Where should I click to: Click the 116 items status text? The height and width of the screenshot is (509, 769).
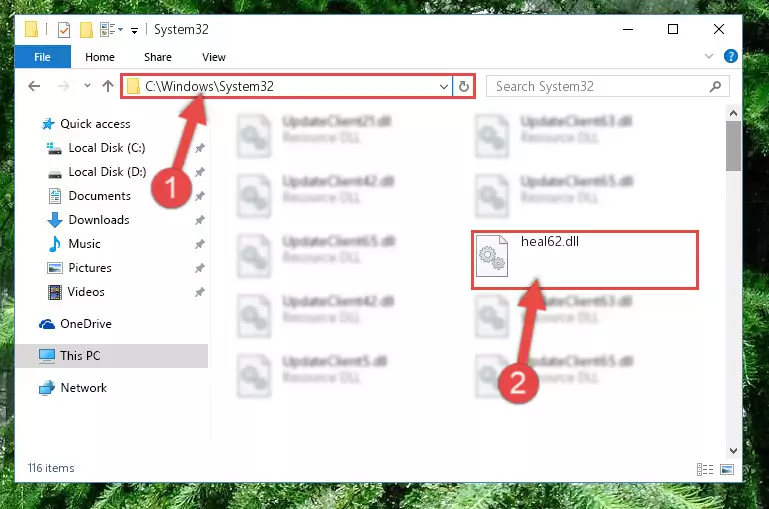51,468
